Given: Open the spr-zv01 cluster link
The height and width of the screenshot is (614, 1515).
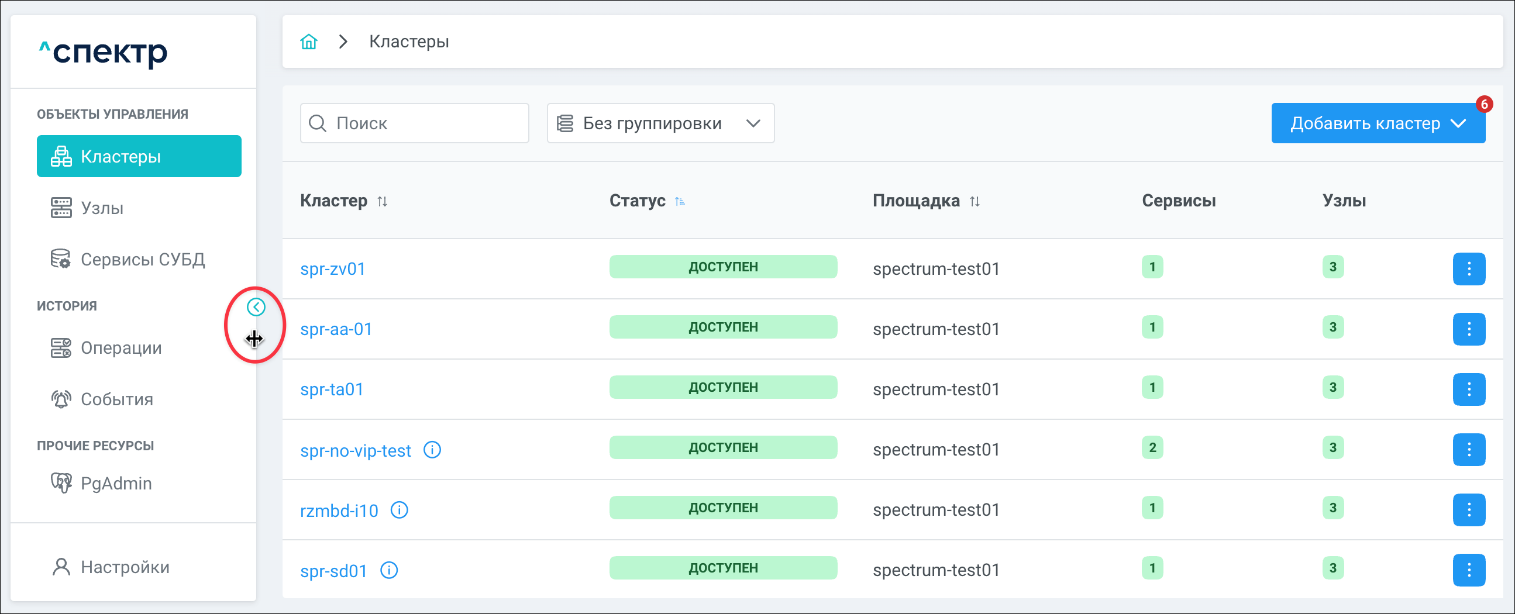Looking at the screenshot, I should [x=333, y=269].
